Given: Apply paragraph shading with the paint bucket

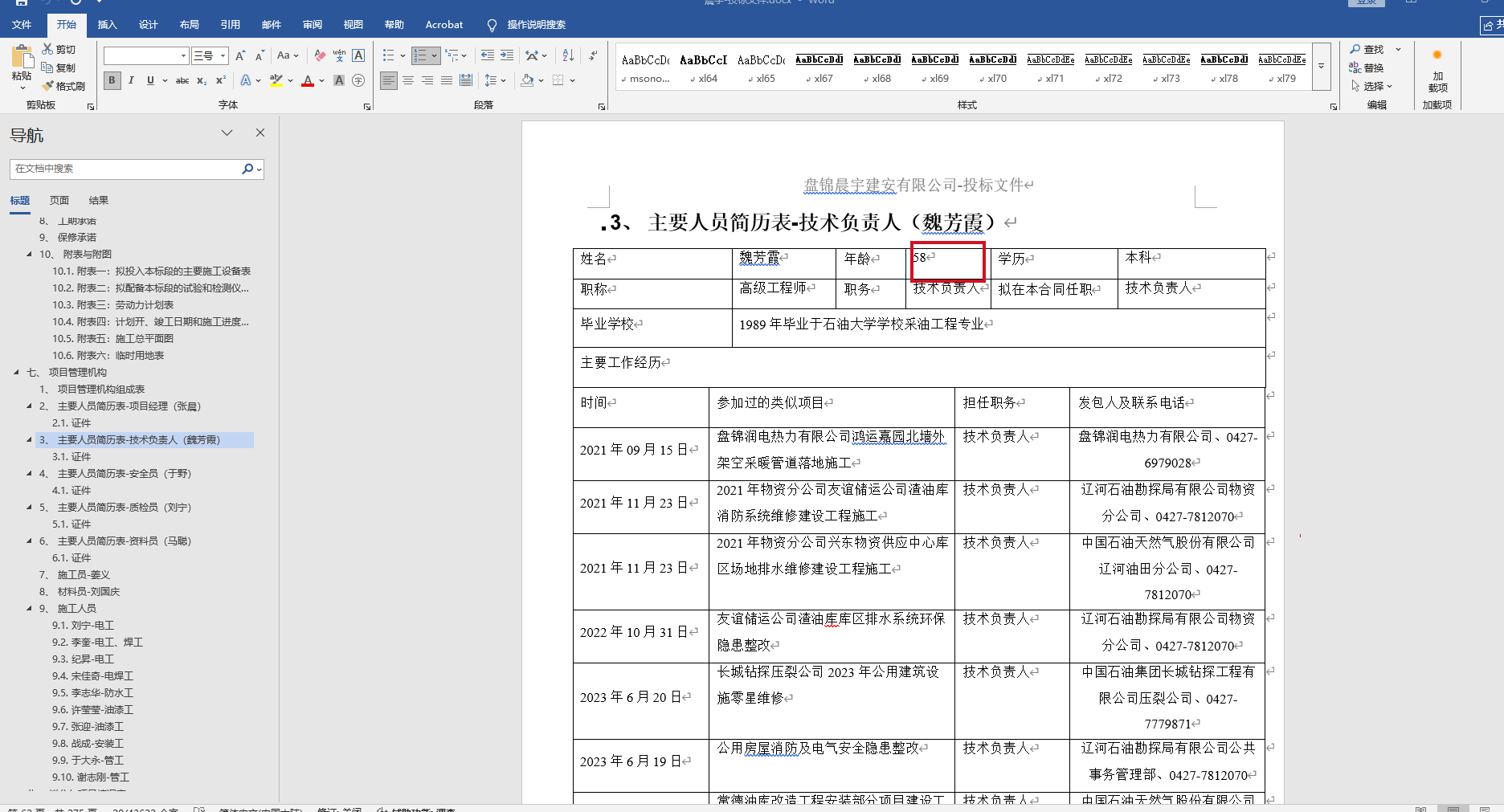Looking at the screenshot, I should click(527, 80).
